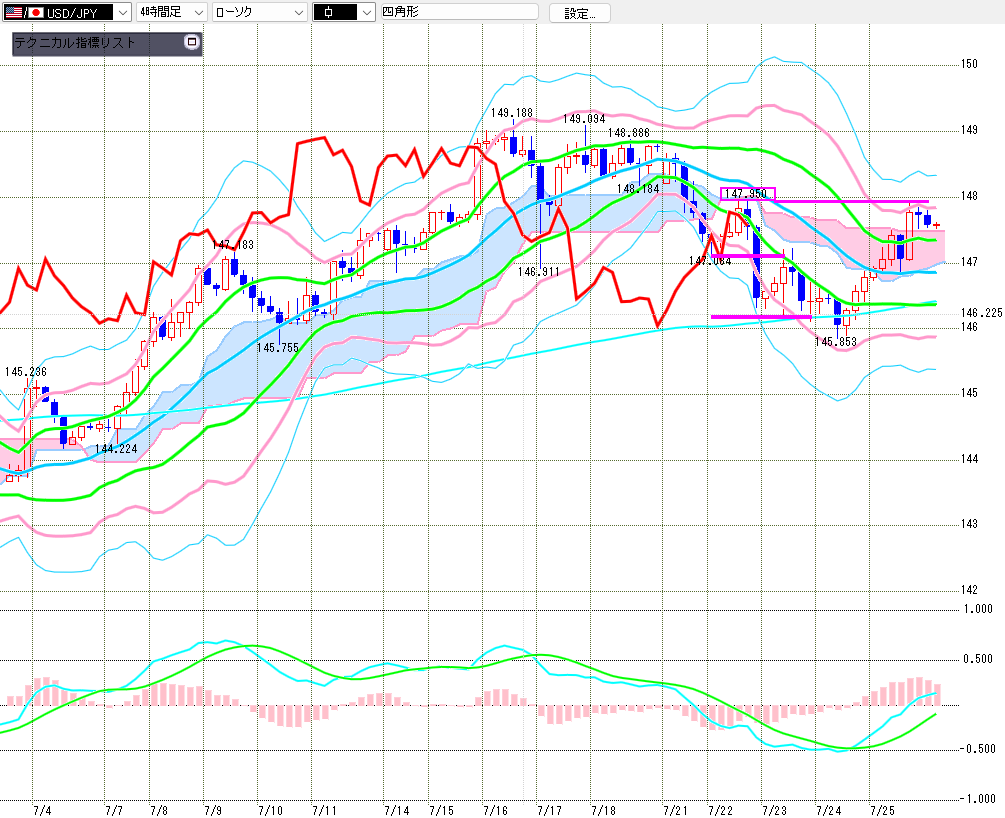1005x818 pixels.
Task: Click the 148.184 price label
Action: [638, 188]
